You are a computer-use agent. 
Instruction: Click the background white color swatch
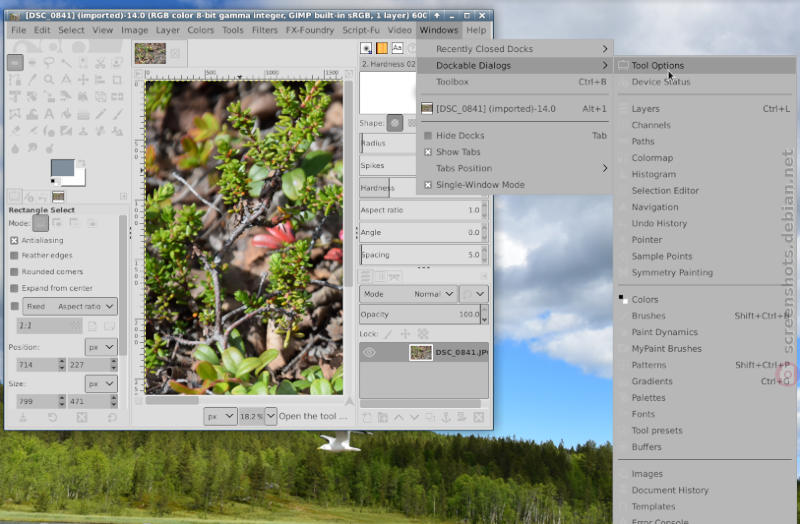(x=79, y=179)
